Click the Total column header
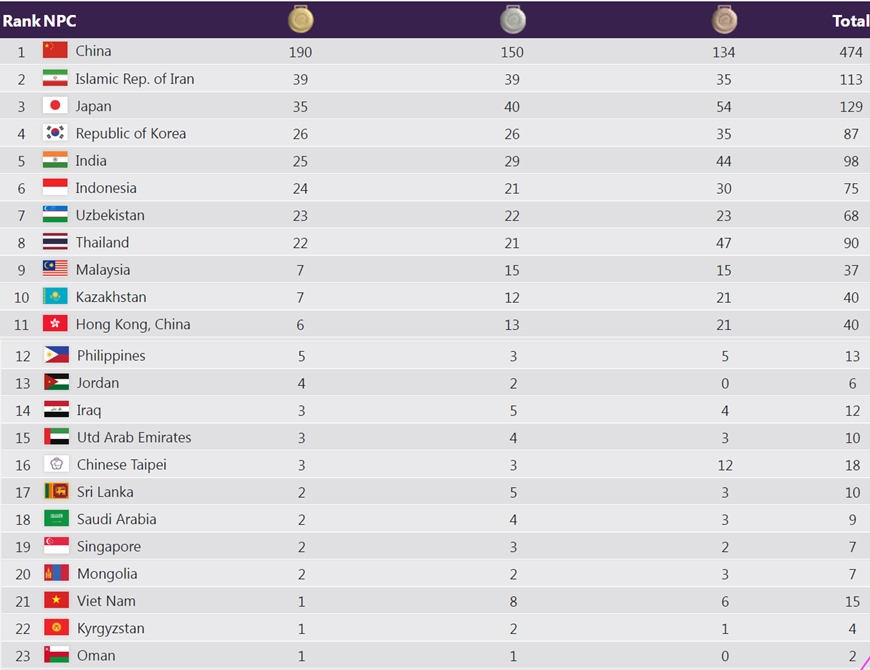The image size is (870, 670). pos(850,20)
